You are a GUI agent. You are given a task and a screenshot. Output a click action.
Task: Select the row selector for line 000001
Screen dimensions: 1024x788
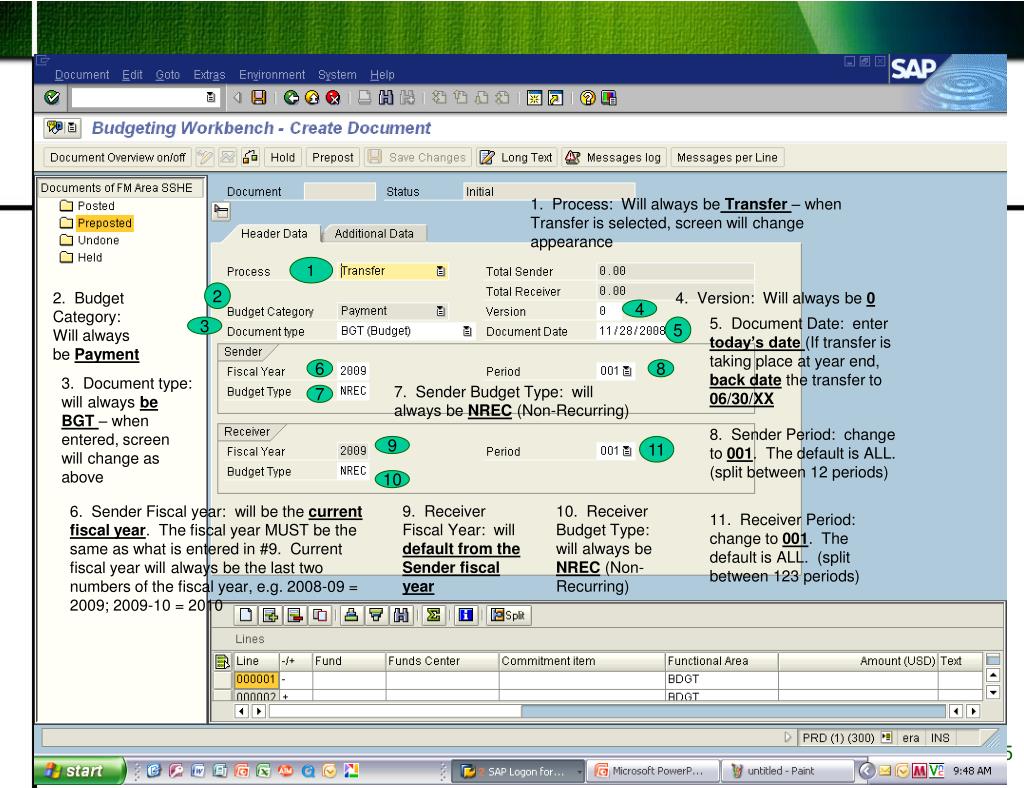223,680
